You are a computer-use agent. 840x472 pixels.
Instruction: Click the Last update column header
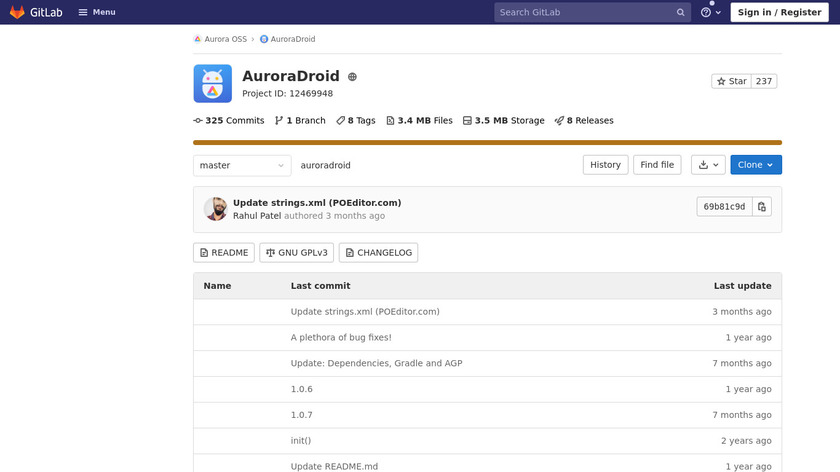tap(742, 286)
